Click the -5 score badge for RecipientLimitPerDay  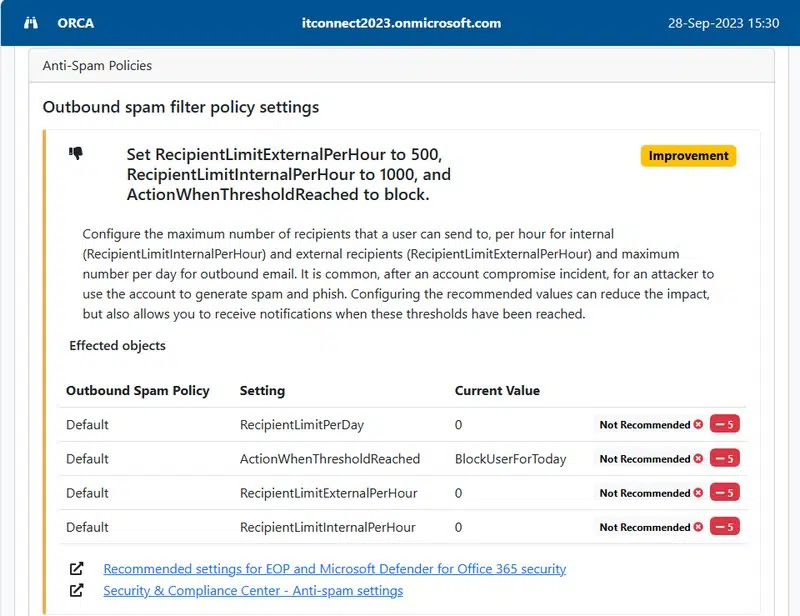(x=724, y=425)
